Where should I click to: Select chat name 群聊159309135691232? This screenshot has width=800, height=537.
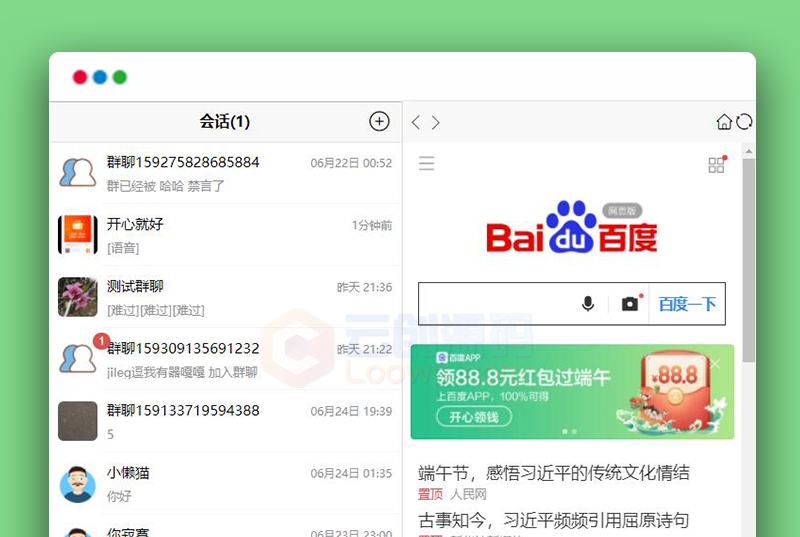(184, 348)
